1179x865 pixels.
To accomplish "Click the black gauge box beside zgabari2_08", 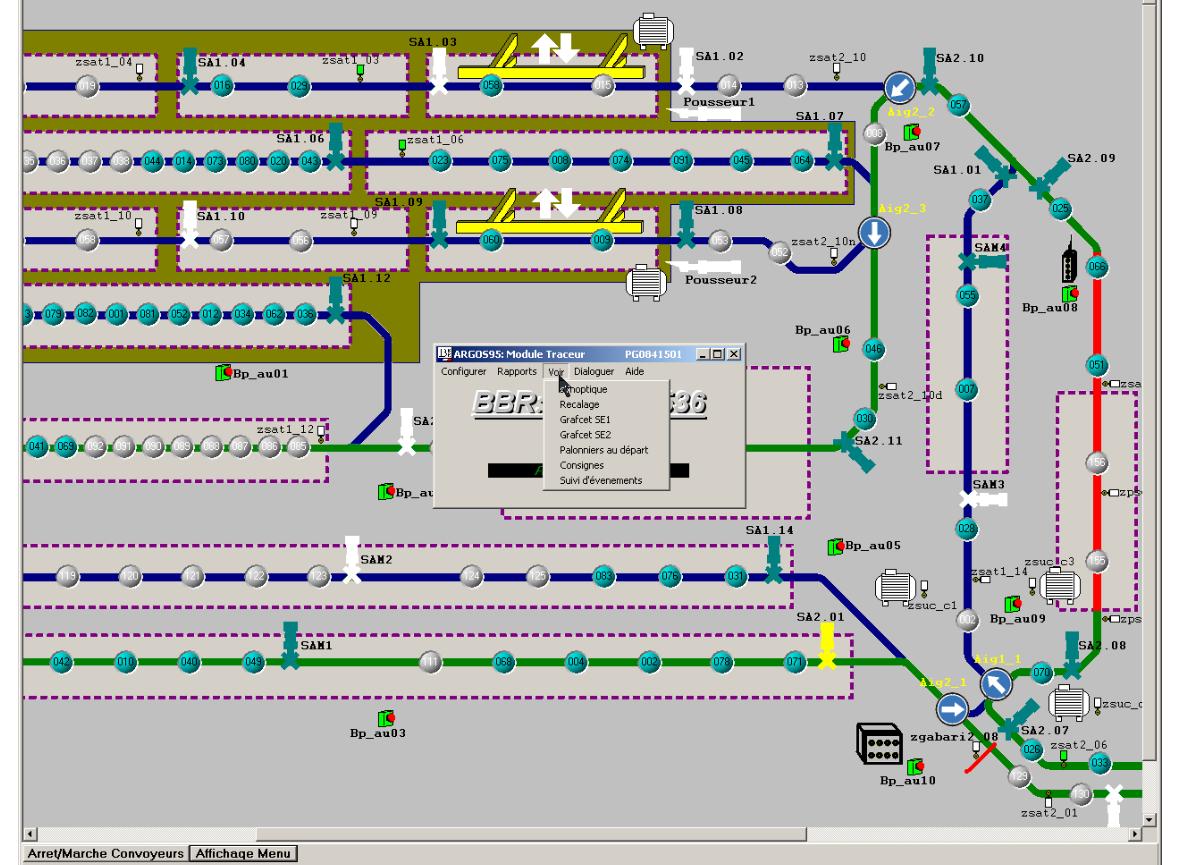I will [x=880, y=743].
